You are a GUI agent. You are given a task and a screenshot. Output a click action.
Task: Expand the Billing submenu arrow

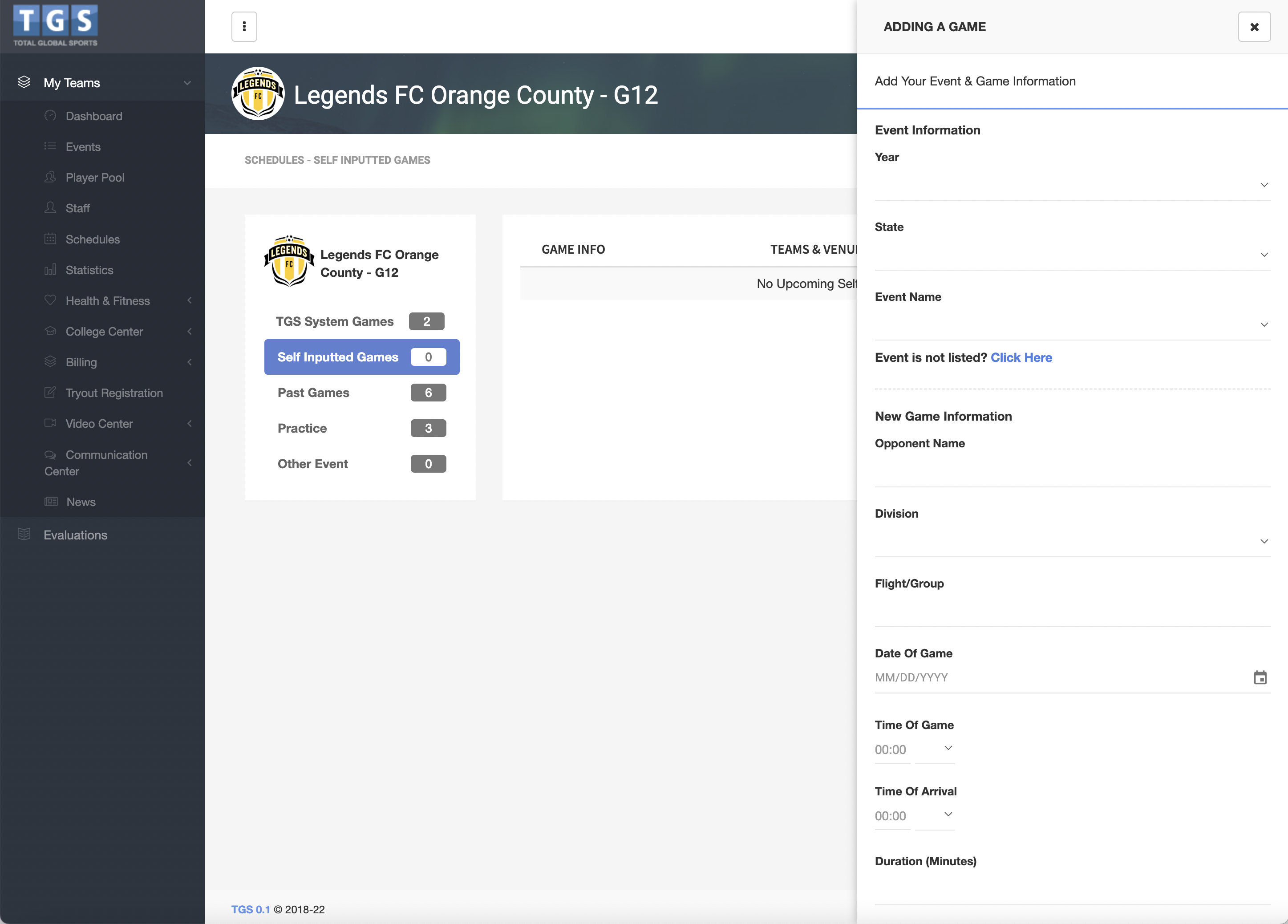190,362
